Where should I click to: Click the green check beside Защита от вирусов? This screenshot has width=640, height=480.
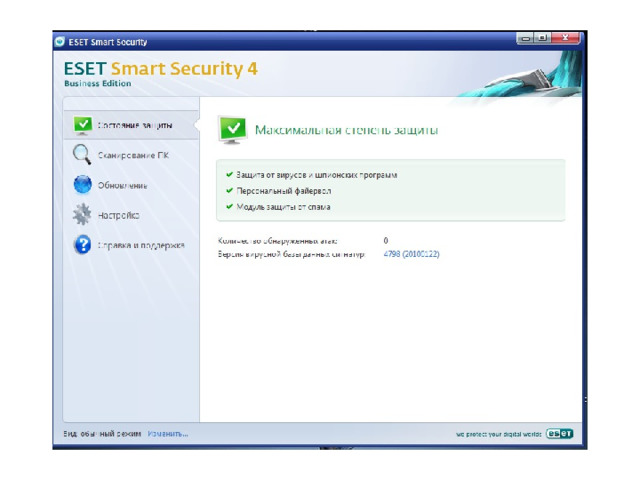[229, 174]
